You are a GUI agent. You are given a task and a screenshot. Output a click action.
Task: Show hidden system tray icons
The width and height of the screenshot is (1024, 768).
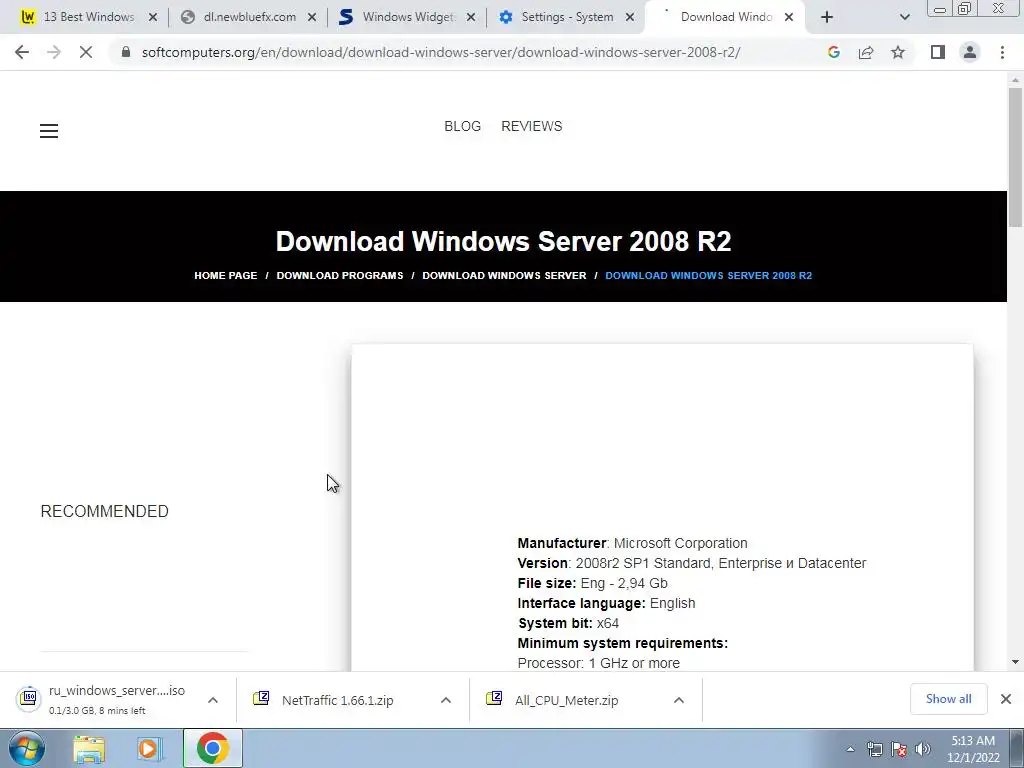tap(850, 749)
